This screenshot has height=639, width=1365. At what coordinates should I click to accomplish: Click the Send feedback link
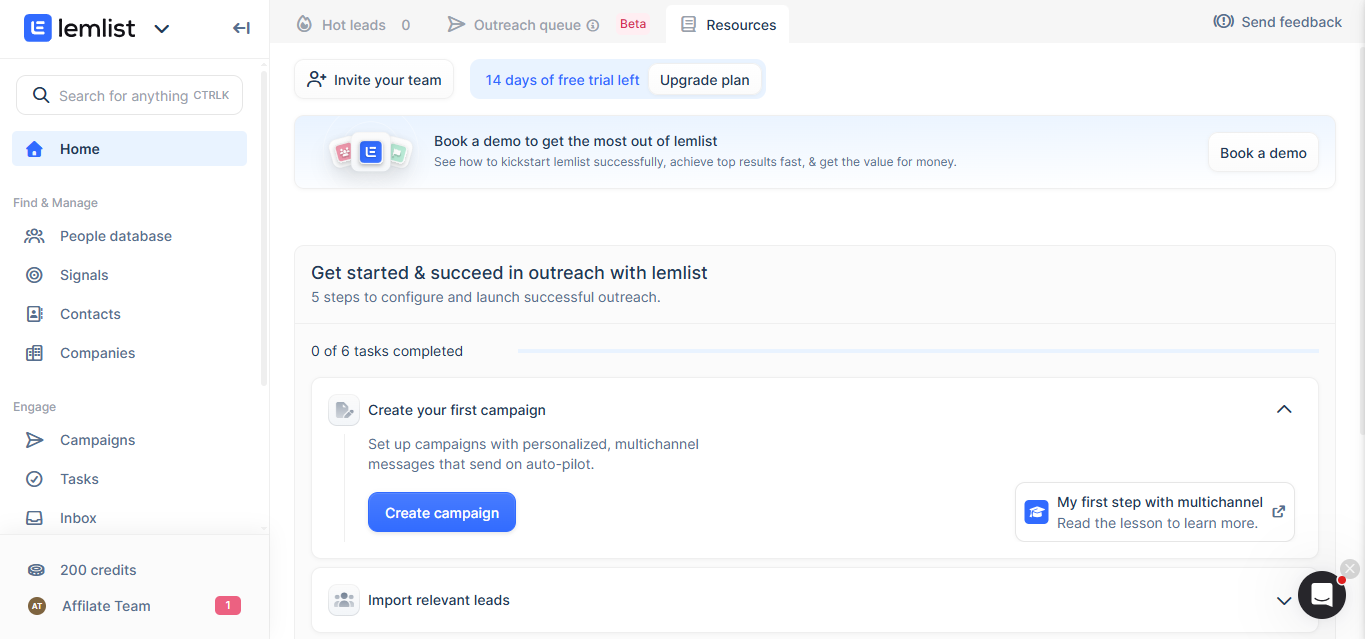[1278, 22]
